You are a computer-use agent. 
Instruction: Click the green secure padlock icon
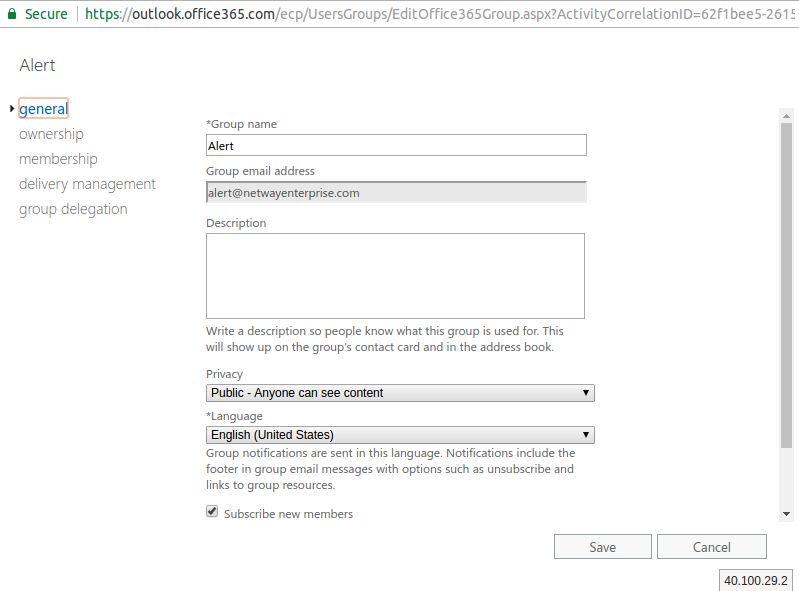point(12,14)
